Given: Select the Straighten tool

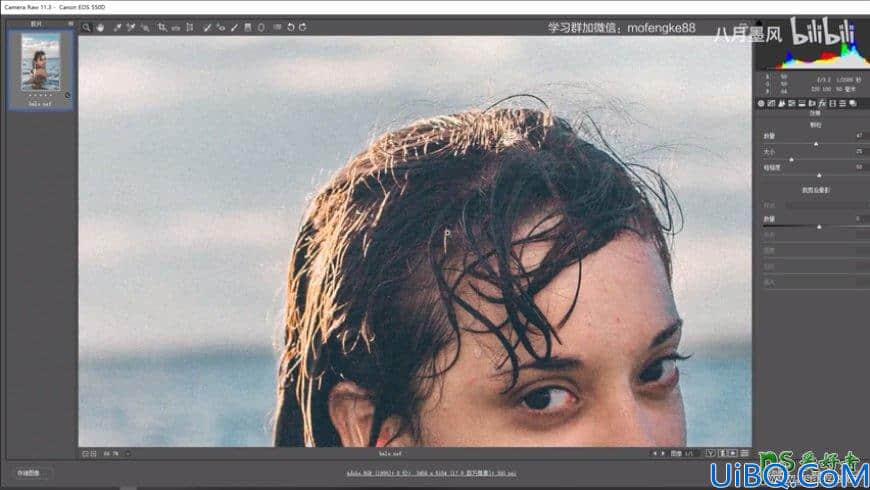Looking at the screenshot, I should [x=176, y=28].
